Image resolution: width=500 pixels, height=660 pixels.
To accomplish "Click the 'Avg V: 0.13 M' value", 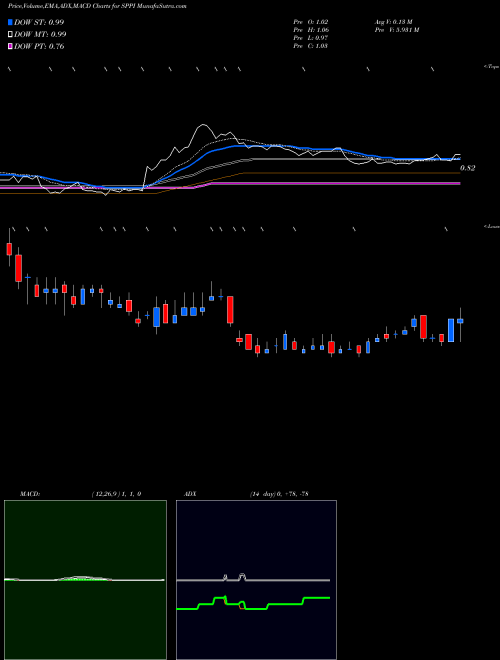I will click(394, 22).
